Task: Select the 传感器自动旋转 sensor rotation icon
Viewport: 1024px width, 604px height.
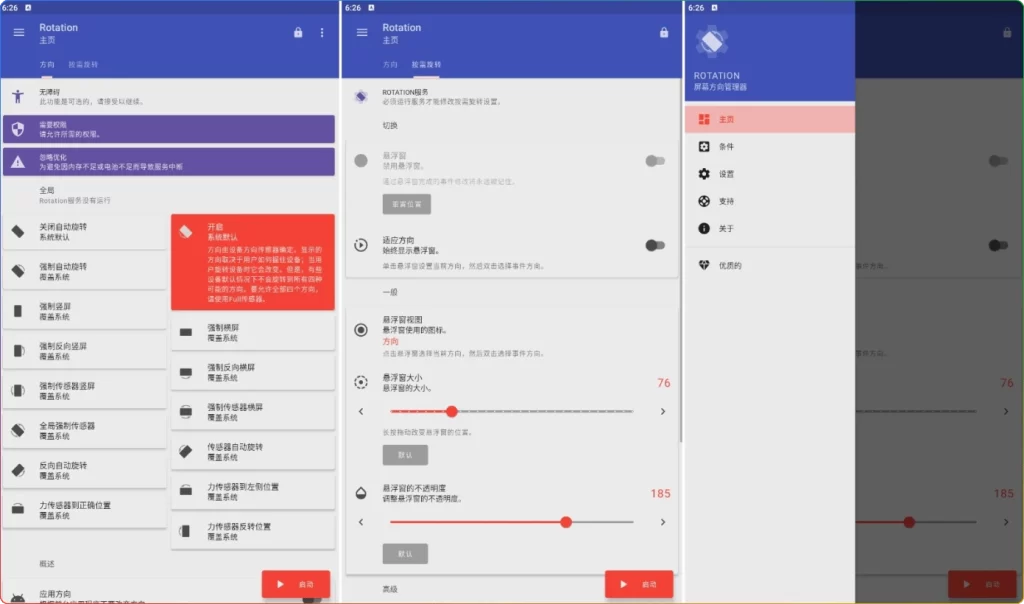Action: coord(185,452)
